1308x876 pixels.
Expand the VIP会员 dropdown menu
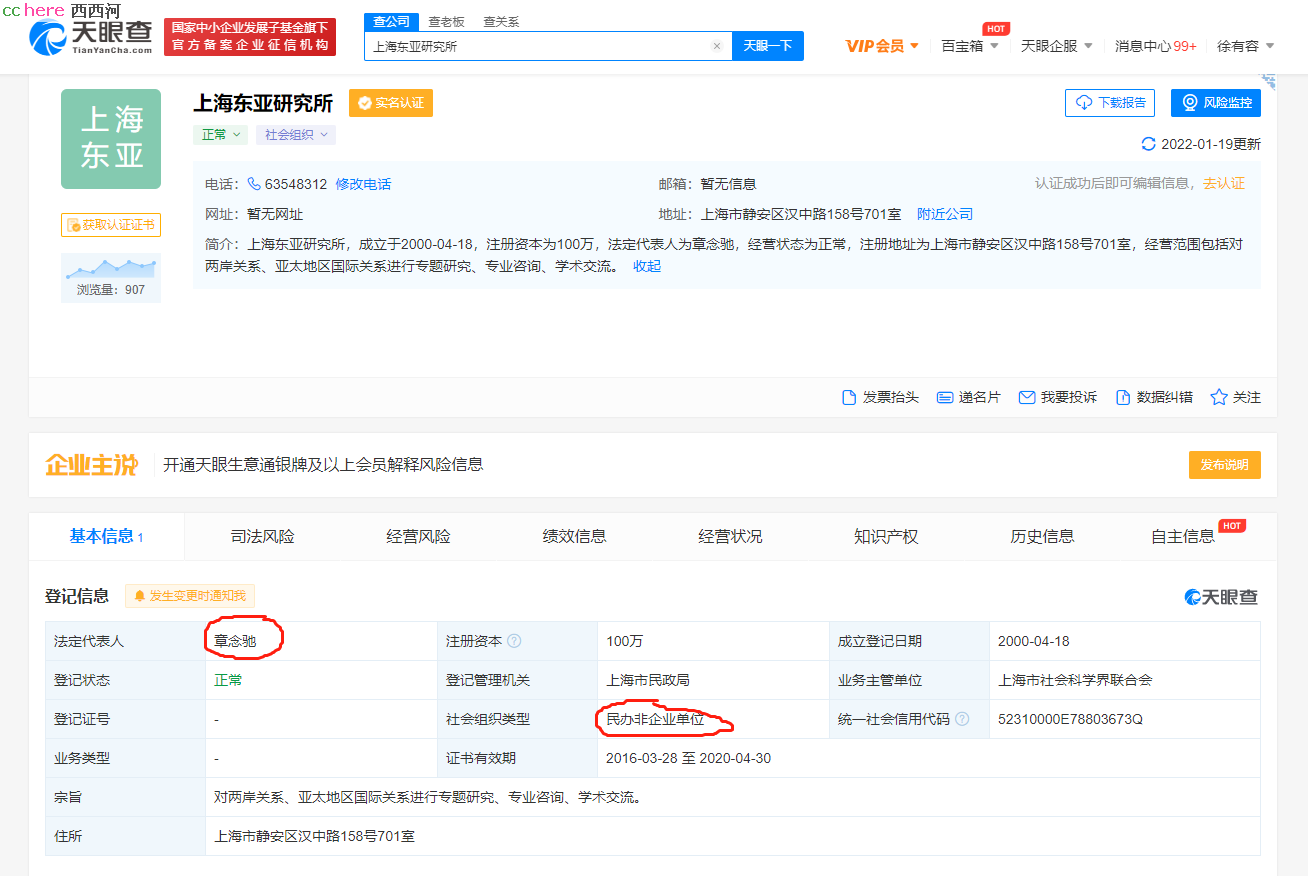pyautogui.click(x=882, y=46)
